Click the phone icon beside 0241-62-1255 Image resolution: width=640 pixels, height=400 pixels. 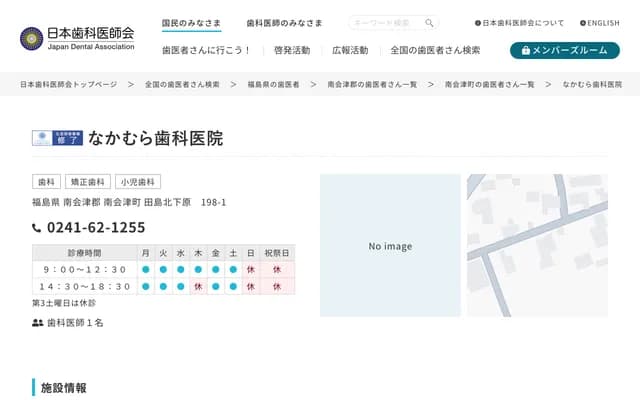pos(38,228)
